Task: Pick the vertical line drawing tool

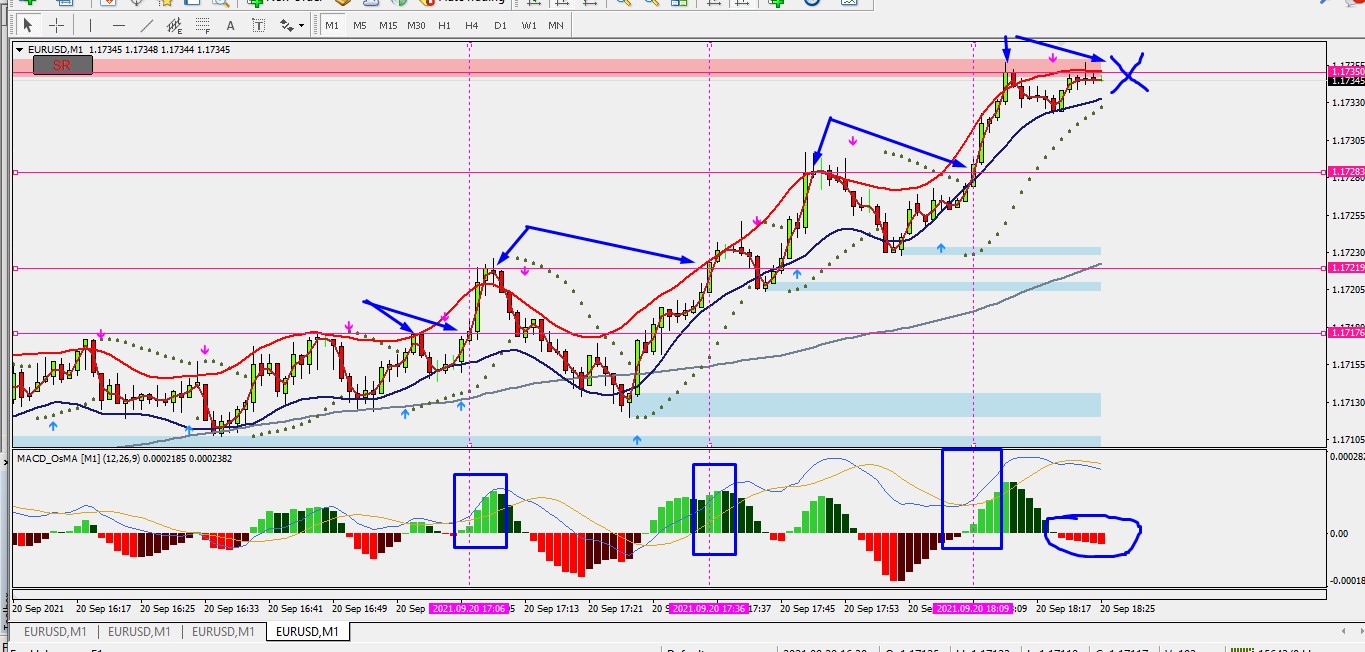Action: tap(90, 25)
